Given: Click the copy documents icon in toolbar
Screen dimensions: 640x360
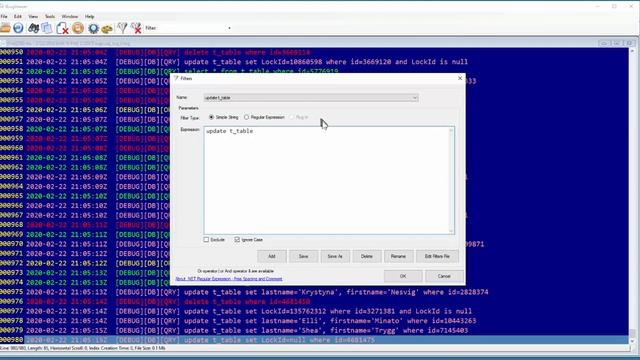Looking at the screenshot, I should (47, 28).
